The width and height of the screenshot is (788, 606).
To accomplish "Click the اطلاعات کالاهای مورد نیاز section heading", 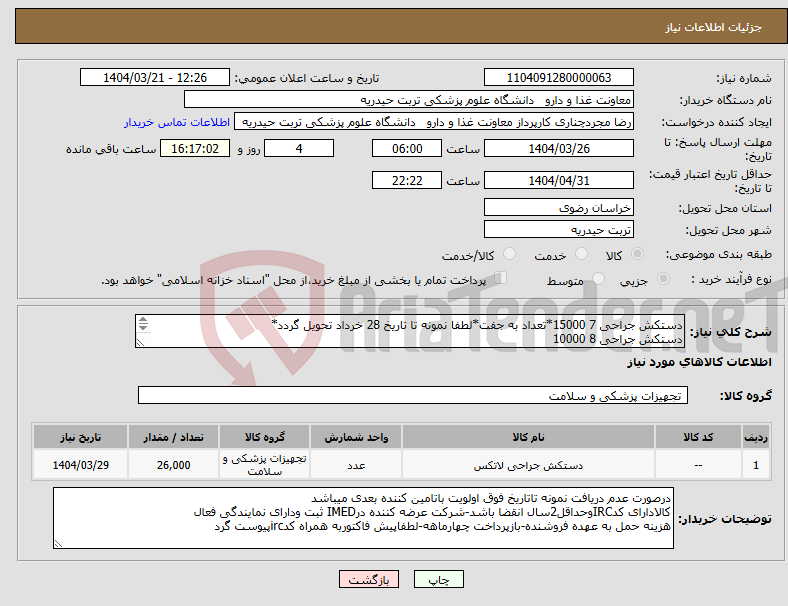I will (x=699, y=362).
